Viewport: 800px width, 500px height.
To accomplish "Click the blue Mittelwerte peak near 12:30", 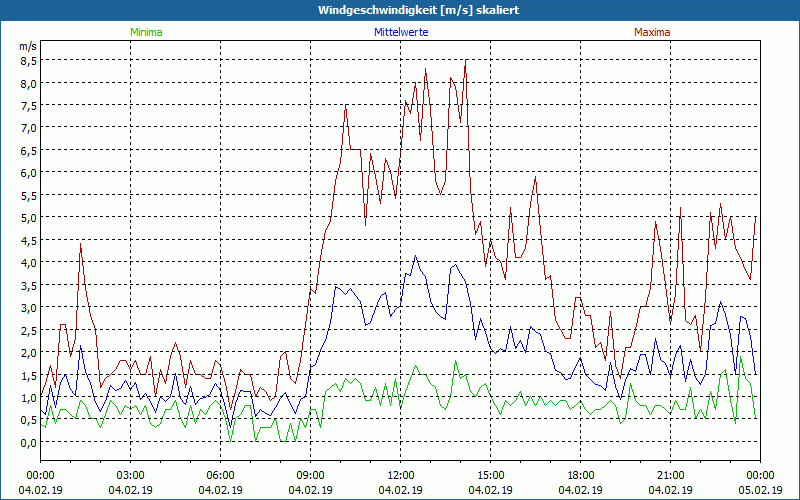I will [415, 256].
